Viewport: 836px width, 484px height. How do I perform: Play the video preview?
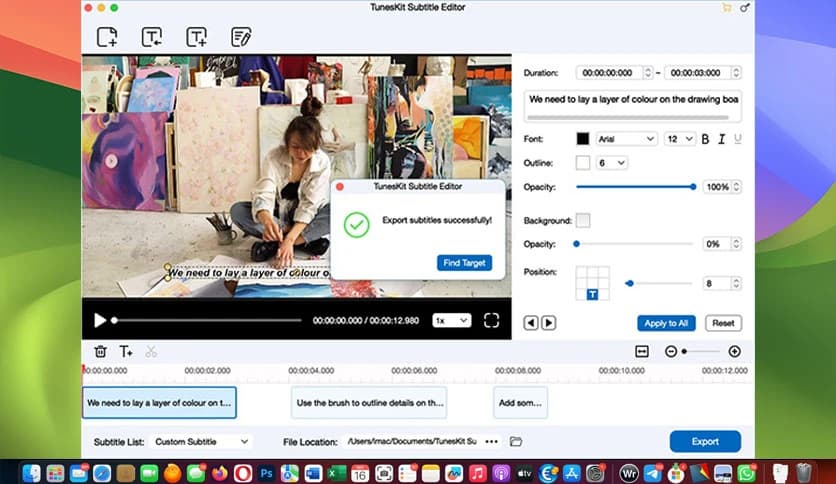(100, 320)
